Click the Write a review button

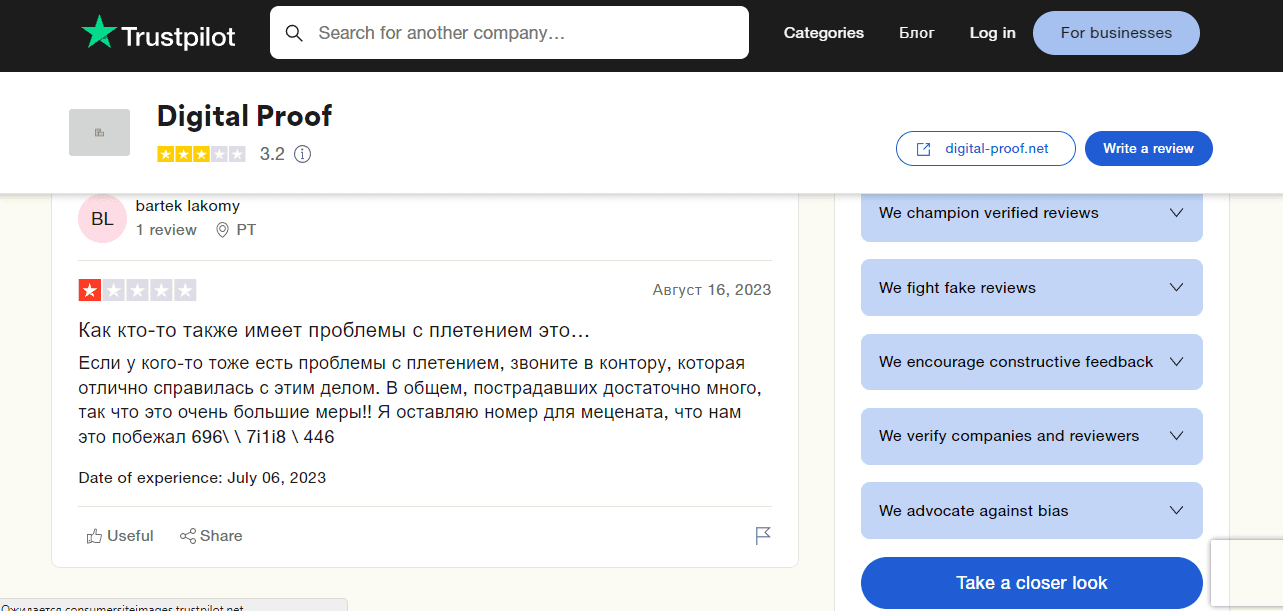[x=1148, y=148]
